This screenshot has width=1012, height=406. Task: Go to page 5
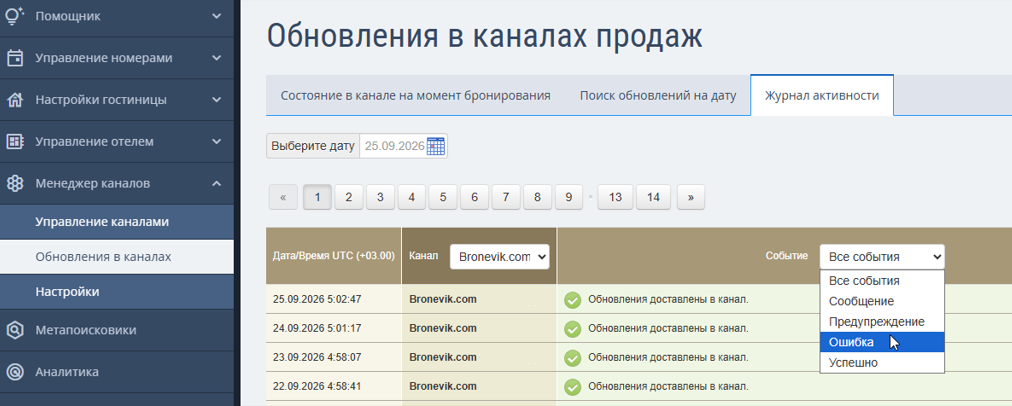[x=443, y=198]
